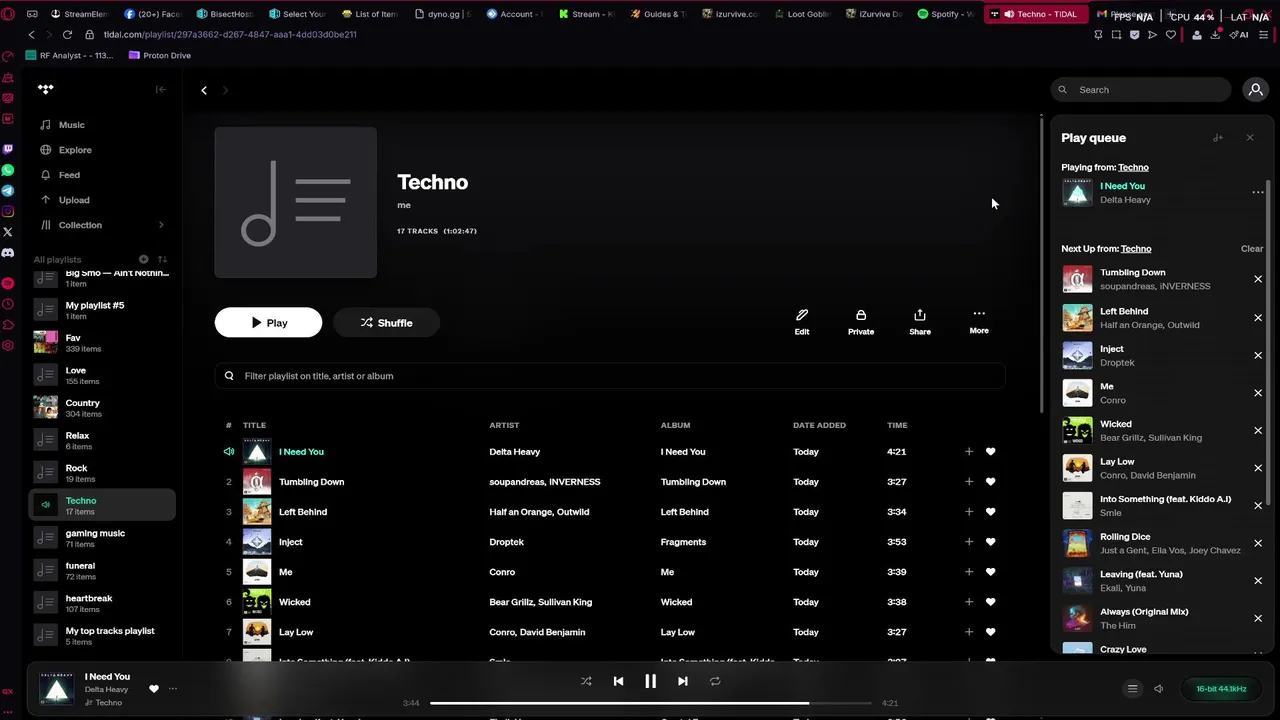Shuffle the Techno playlist

pos(386,323)
